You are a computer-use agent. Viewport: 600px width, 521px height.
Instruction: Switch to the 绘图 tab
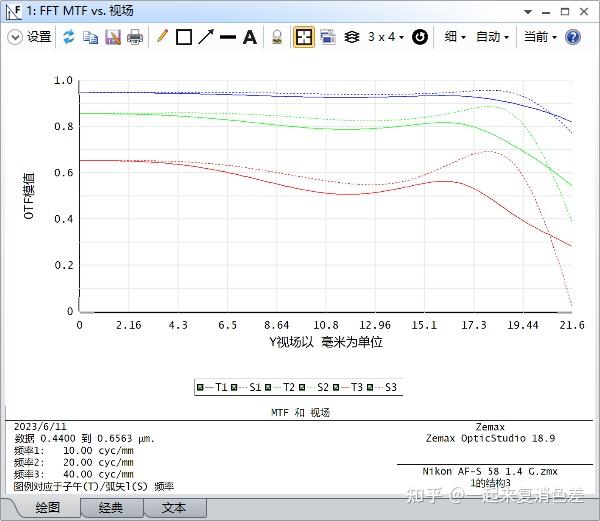point(47,508)
